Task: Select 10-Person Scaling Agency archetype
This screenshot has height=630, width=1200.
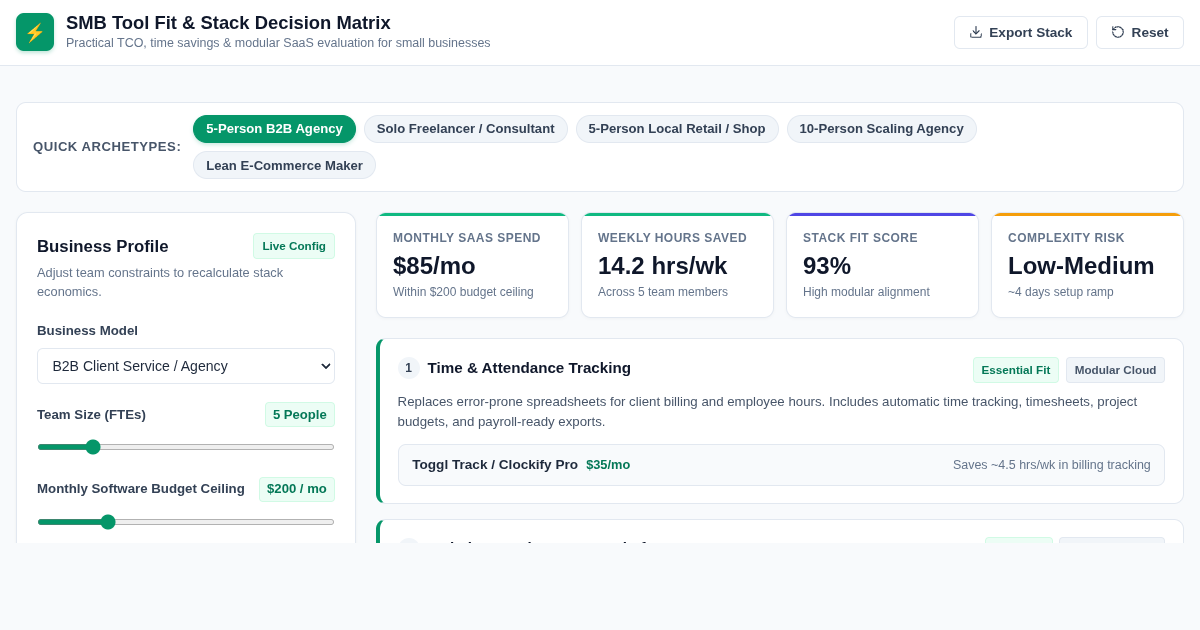Action: pyautogui.click(x=881, y=129)
